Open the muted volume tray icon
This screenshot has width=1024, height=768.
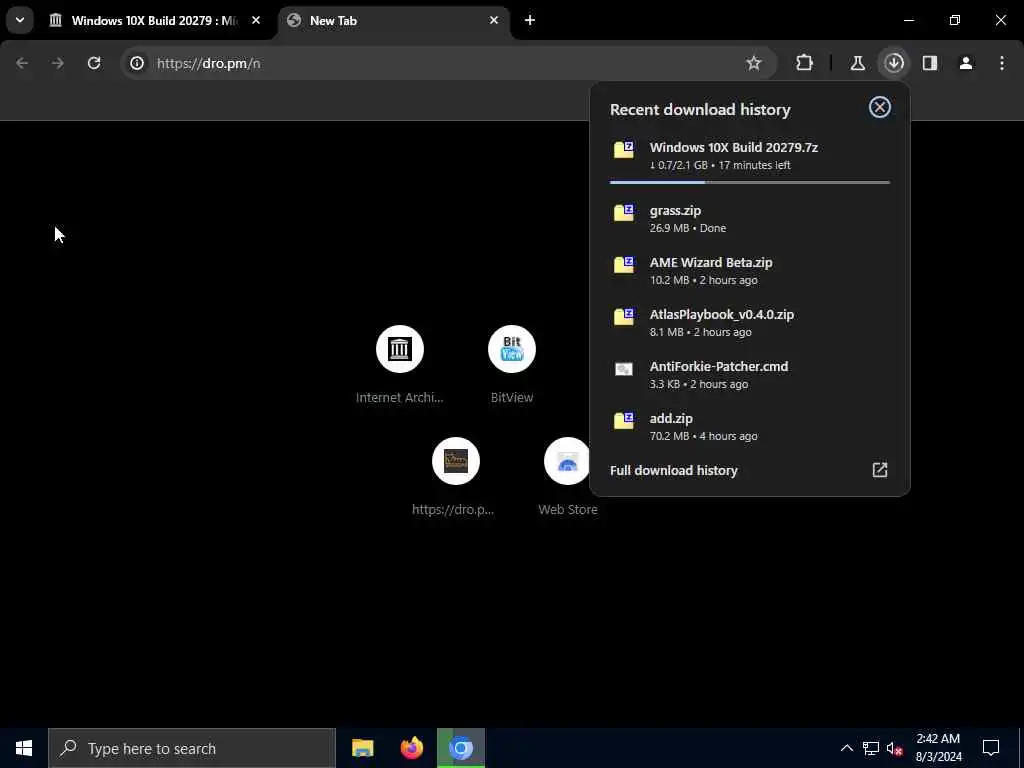coord(895,748)
